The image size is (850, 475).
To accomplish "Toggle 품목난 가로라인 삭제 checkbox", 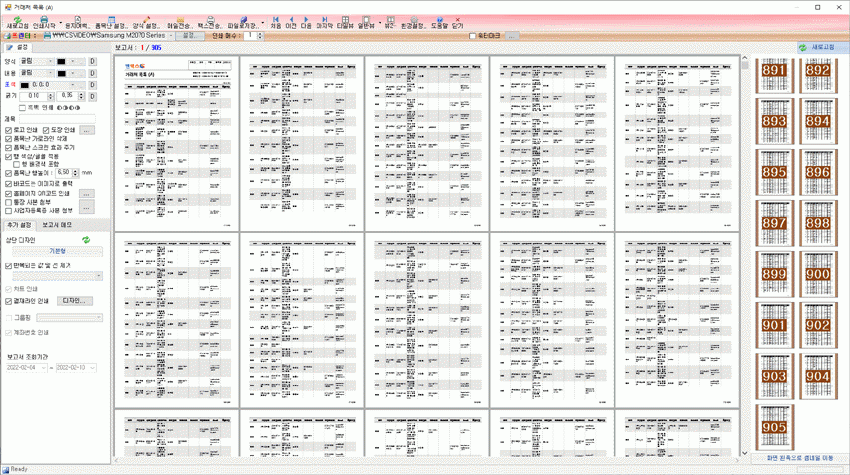I will pyautogui.click(x=9, y=139).
